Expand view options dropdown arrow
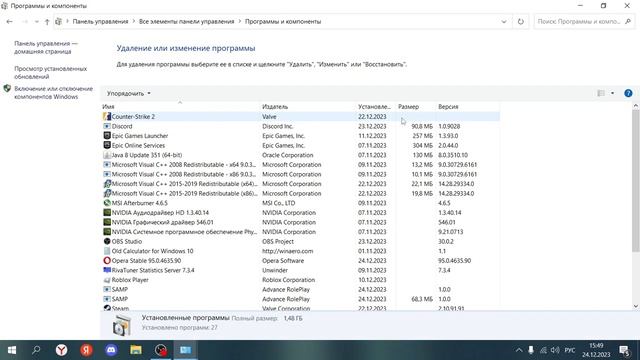Image resolution: width=640 pixels, height=360 pixels. (x=612, y=93)
